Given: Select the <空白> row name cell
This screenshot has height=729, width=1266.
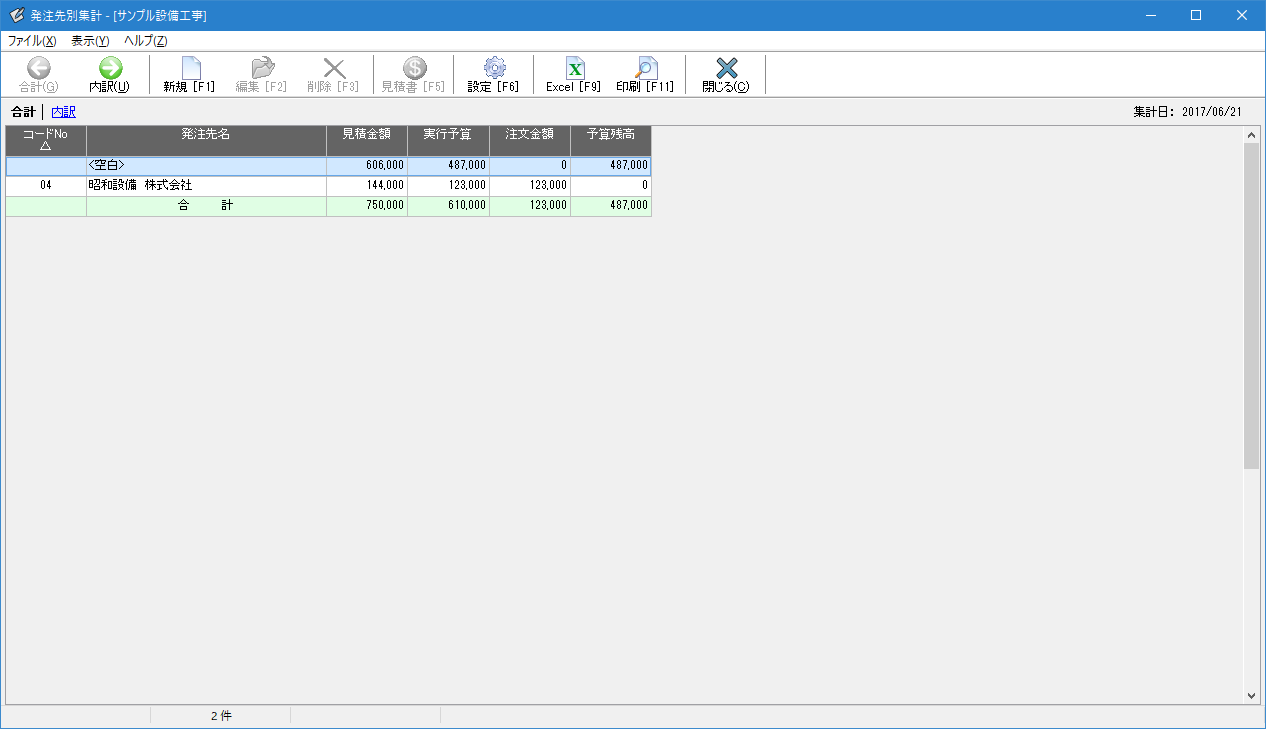Looking at the screenshot, I should (206, 166).
